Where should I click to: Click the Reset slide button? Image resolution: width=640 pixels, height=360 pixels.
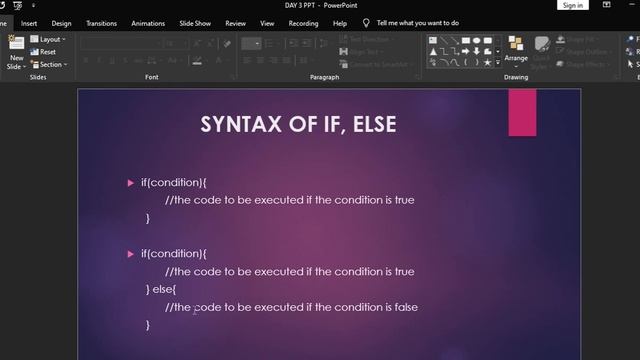tap(43, 52)
